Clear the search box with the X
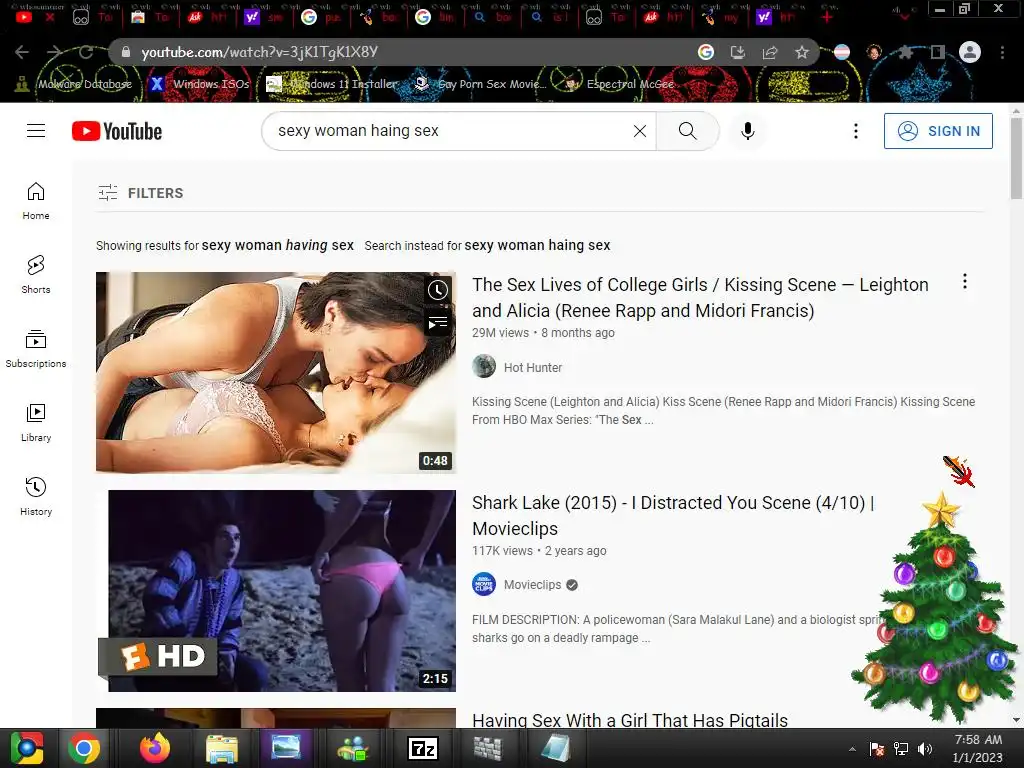The width and height of the screenshot is (1024, 768). click(640, 131)
